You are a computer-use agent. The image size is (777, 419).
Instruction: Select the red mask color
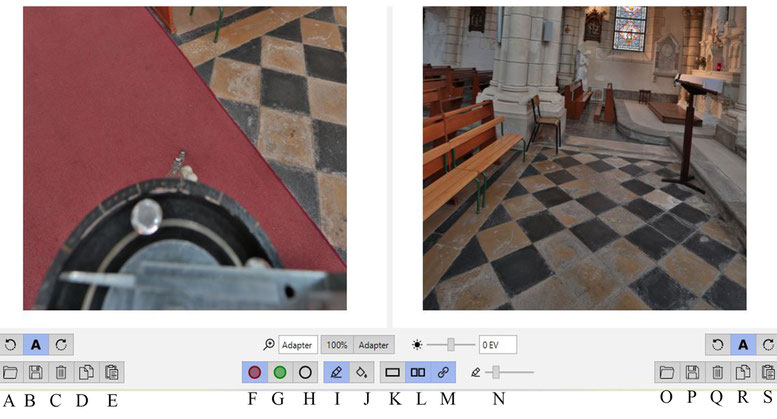[x=255, y=372]
